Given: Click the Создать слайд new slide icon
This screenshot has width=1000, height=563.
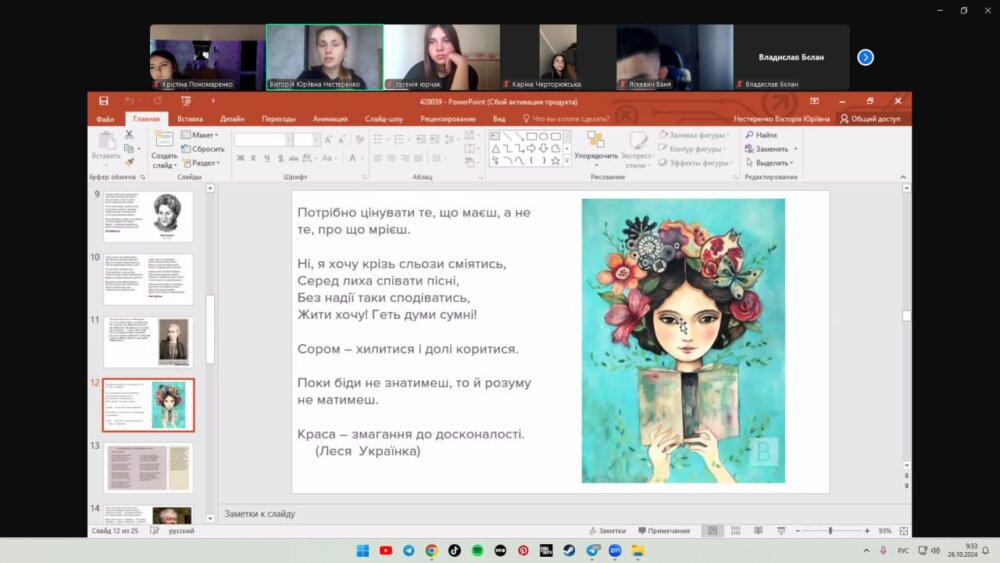Looking at the screenshot, I should click(164, 140).
